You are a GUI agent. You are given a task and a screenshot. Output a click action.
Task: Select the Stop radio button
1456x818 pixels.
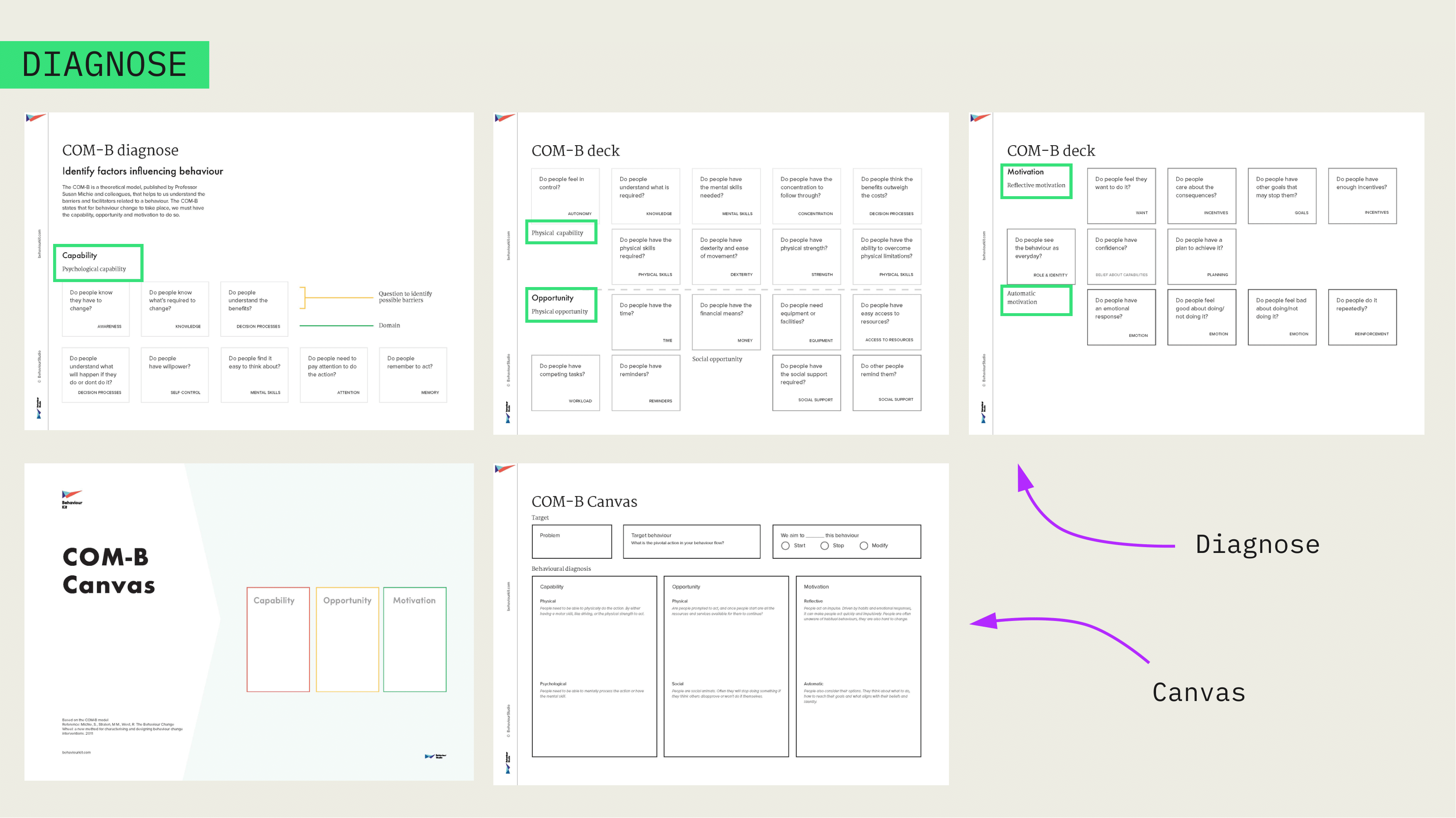tap(824, 546)
